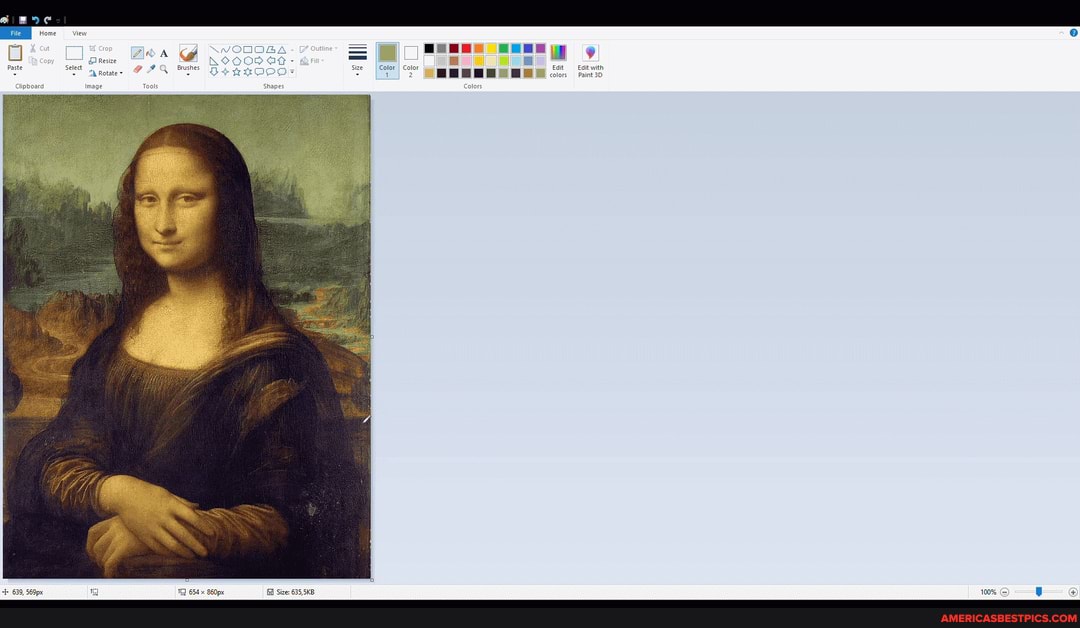
Task: Open the Shape Fill dropdown
Action: click(x=313, y=61)
